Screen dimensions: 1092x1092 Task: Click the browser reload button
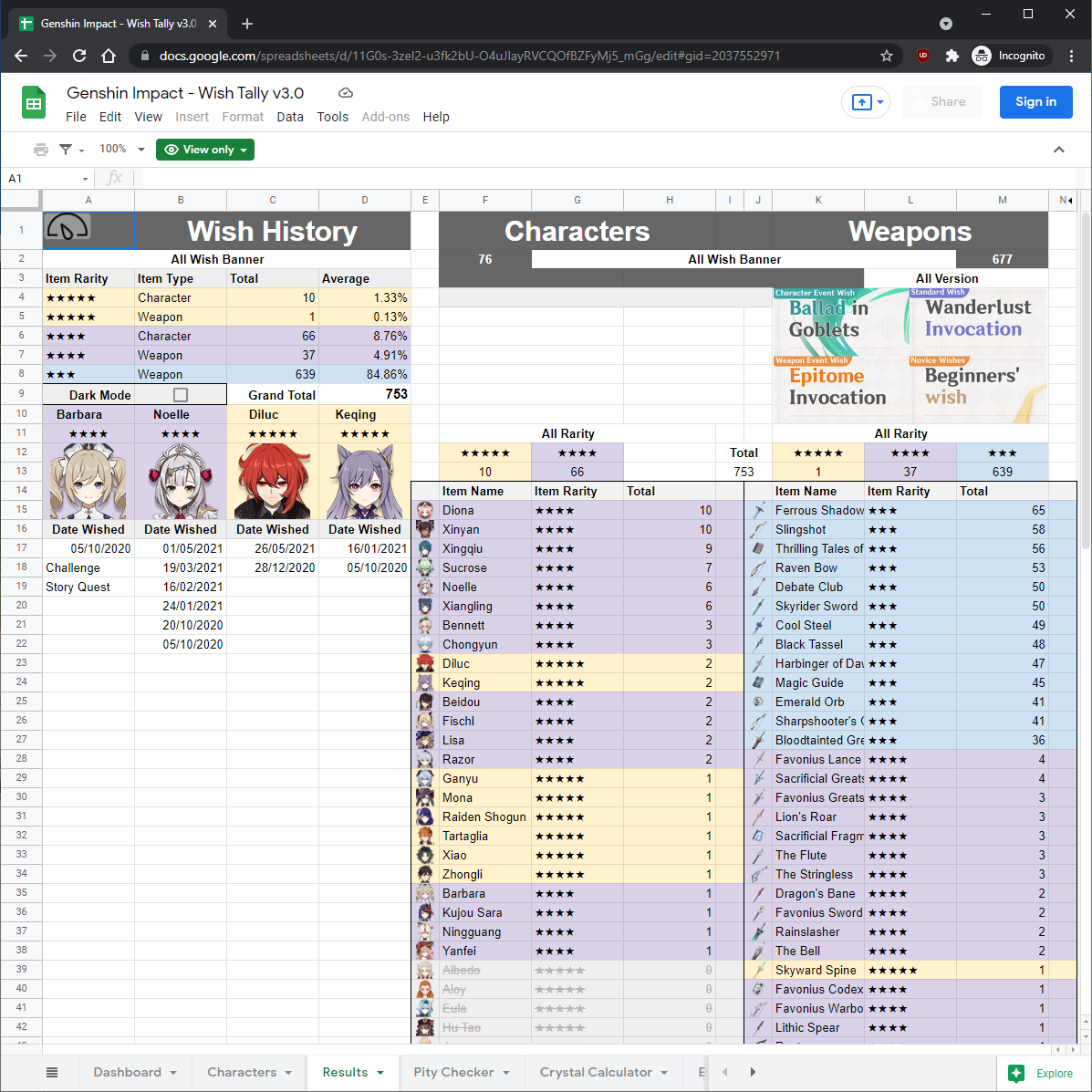pos(79,56)
